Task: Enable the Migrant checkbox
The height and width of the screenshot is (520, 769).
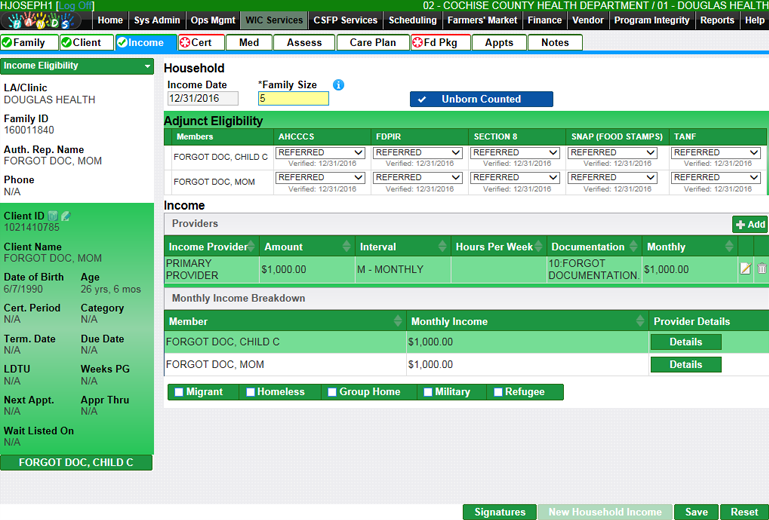Action: (x=179, y=392)
